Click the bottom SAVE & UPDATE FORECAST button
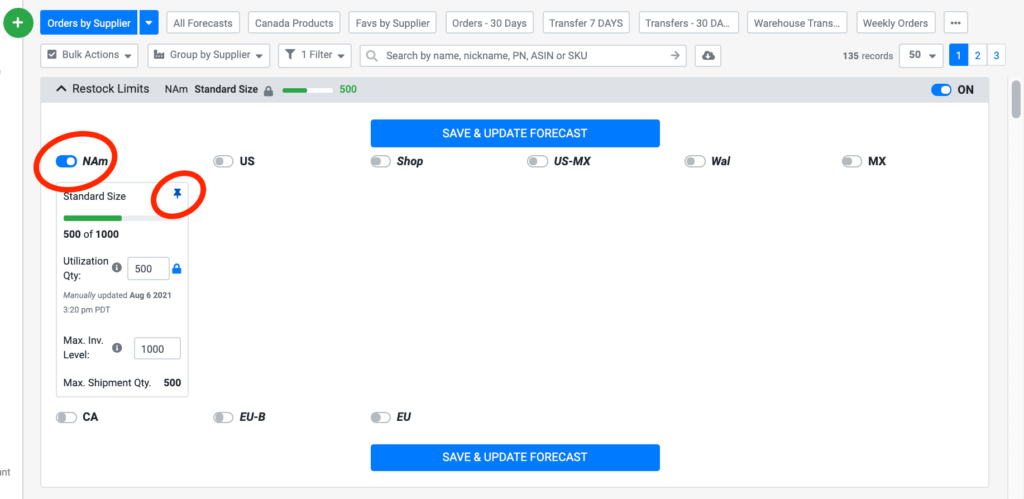 click(x=515, y=457)
